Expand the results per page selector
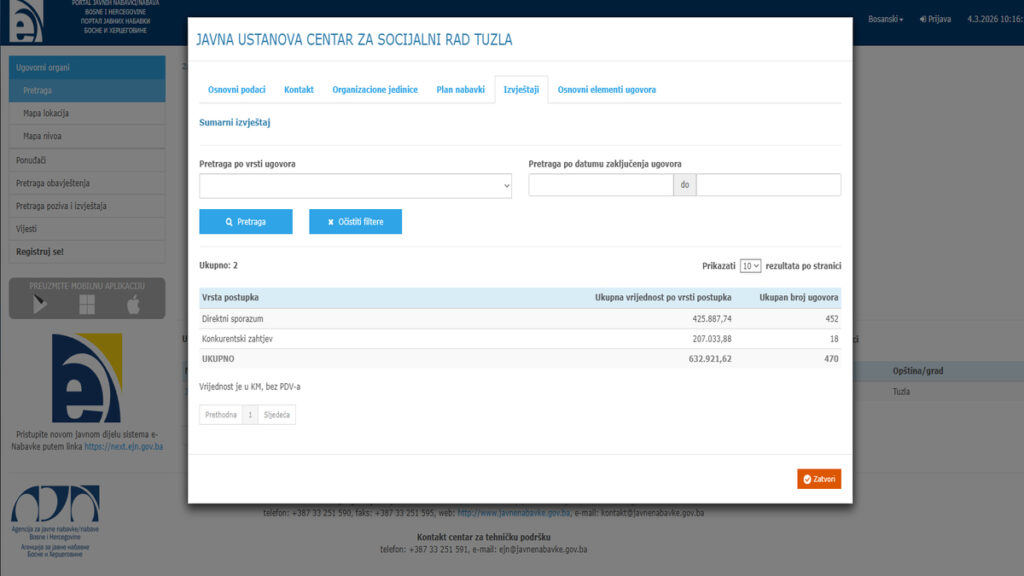This screenshot has height=576, width=1024. (x=750, y=266)
